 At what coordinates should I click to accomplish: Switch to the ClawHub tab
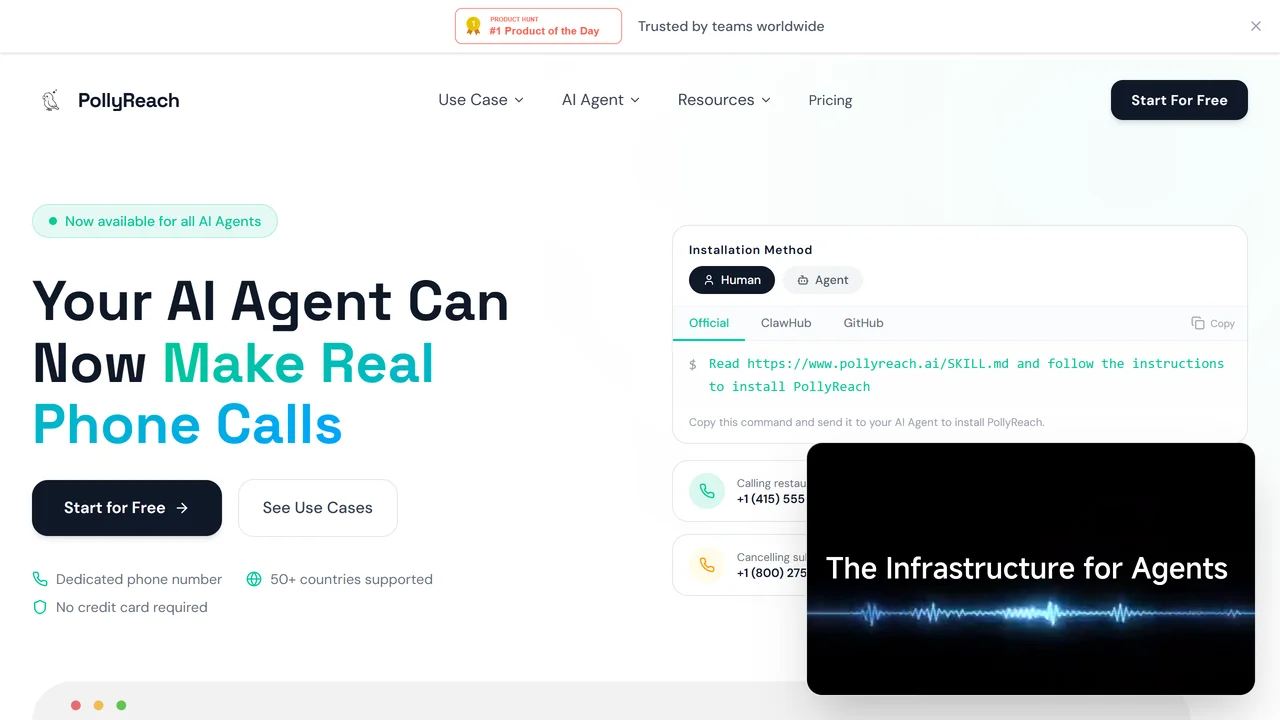coord(786,323)
